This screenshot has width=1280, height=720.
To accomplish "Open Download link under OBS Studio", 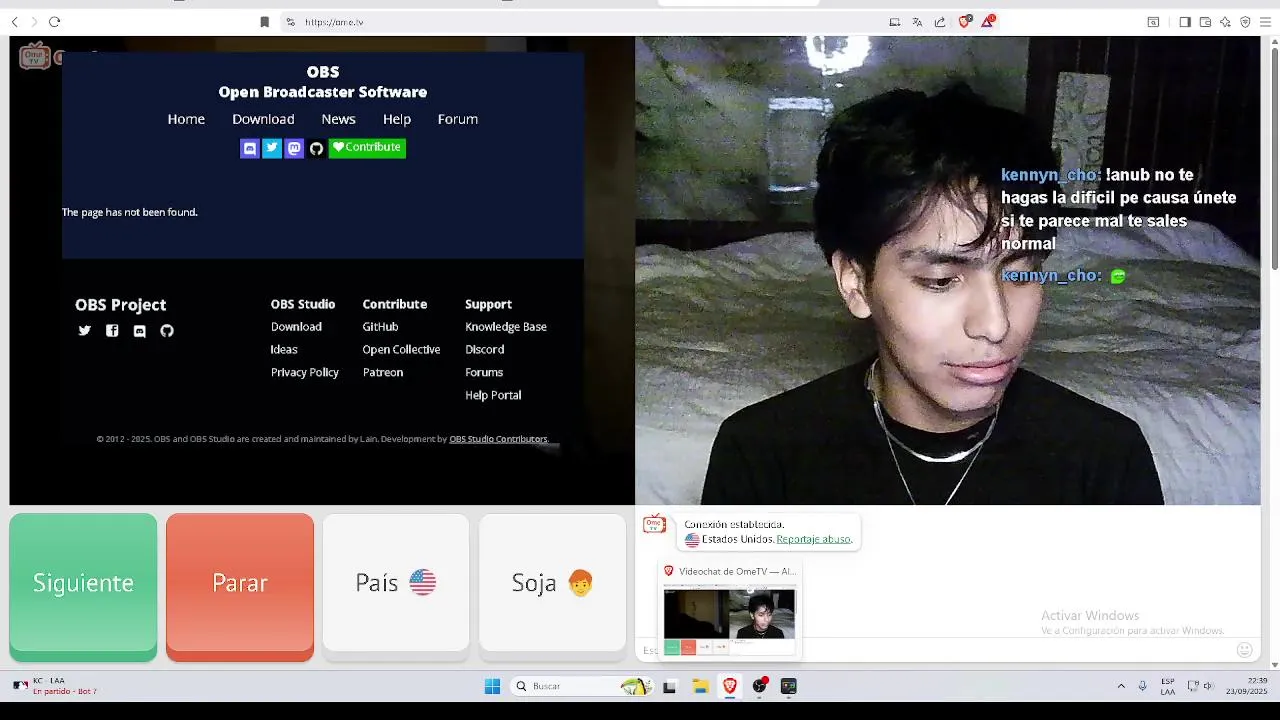I will click(x=296, y=327).
